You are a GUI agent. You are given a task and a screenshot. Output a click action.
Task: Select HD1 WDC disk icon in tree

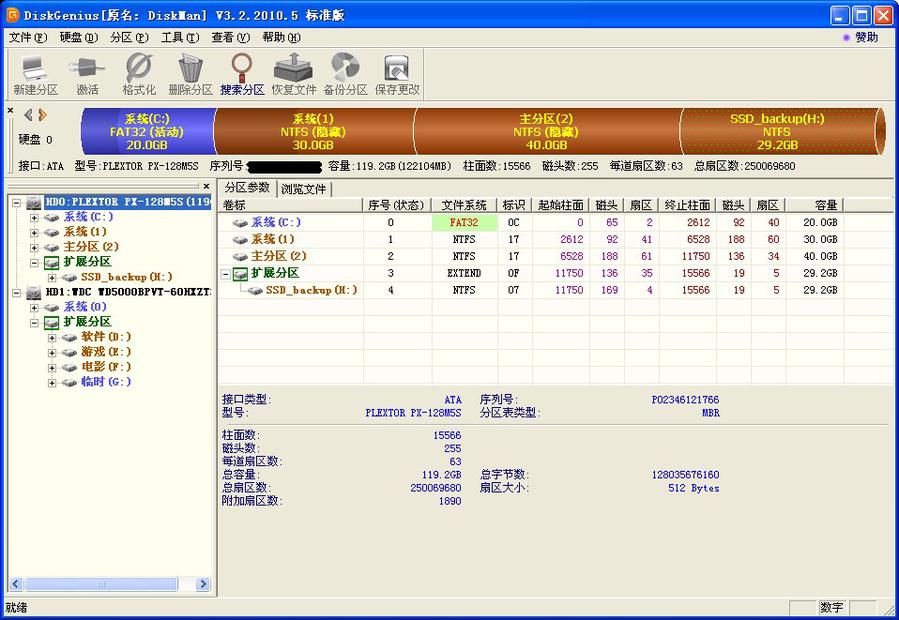click(x=34, y=293)
